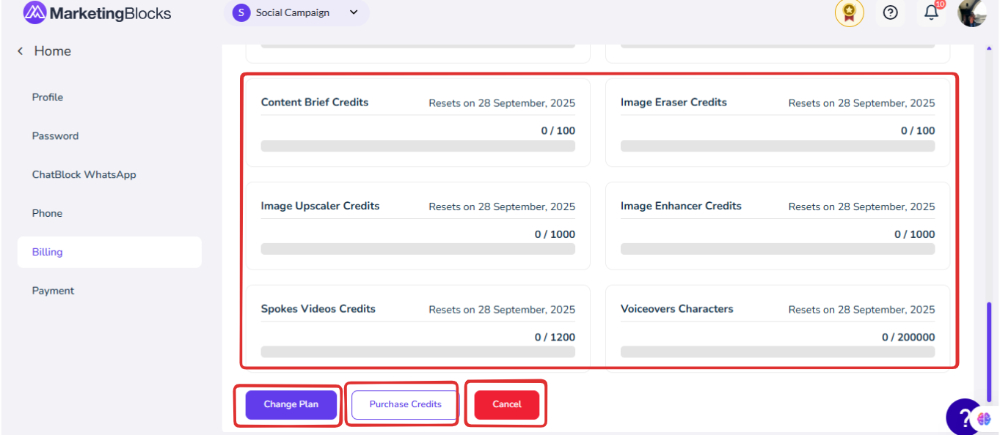Click Voiceovers Characters reset date text

862,310
